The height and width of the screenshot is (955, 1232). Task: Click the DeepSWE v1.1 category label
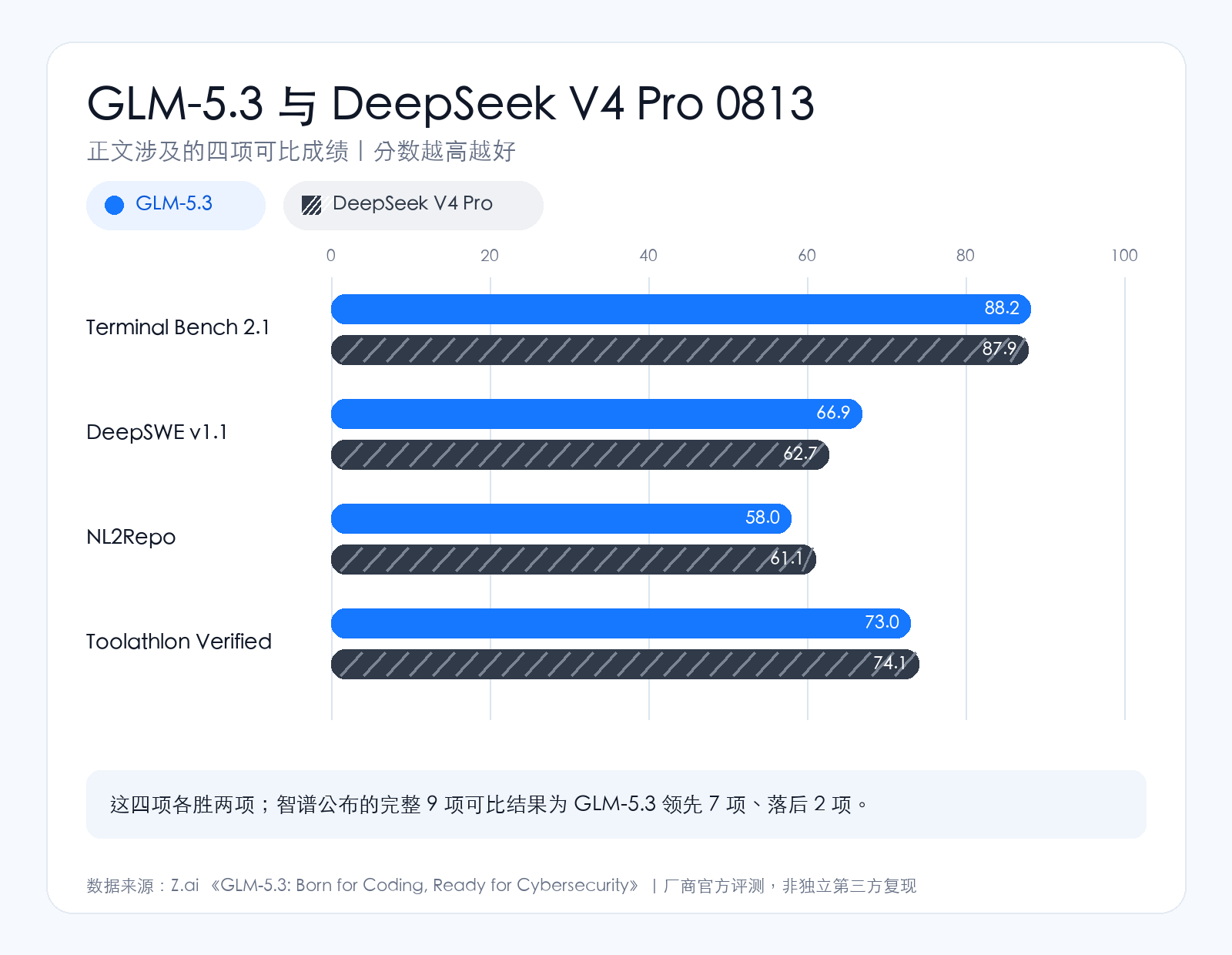[157, 432]
